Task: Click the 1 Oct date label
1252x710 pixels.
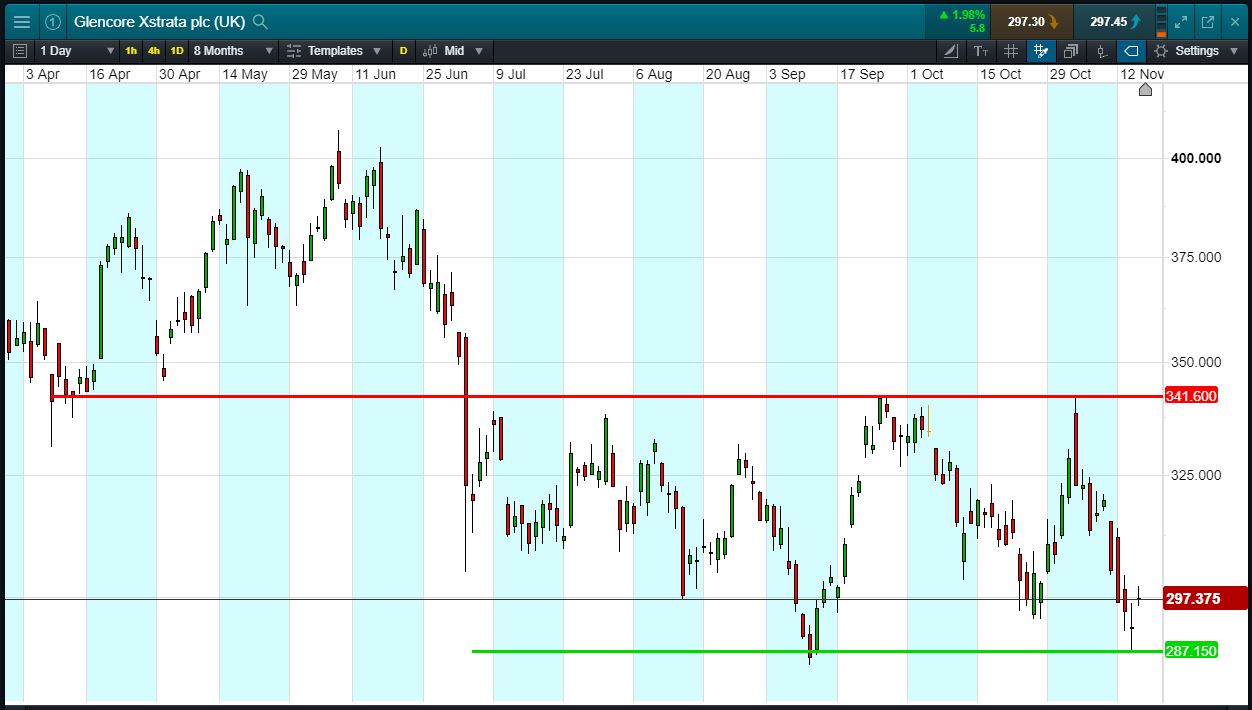Action: (926, 74)
